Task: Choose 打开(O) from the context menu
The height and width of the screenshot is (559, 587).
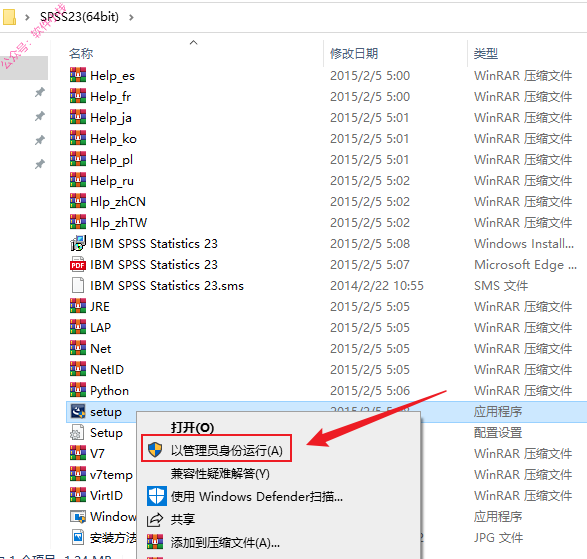Action: 192,427
